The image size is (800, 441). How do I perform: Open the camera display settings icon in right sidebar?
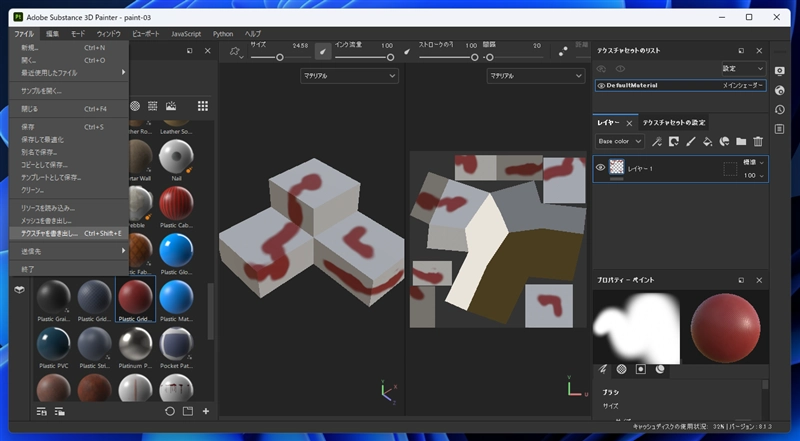(779, 71)
